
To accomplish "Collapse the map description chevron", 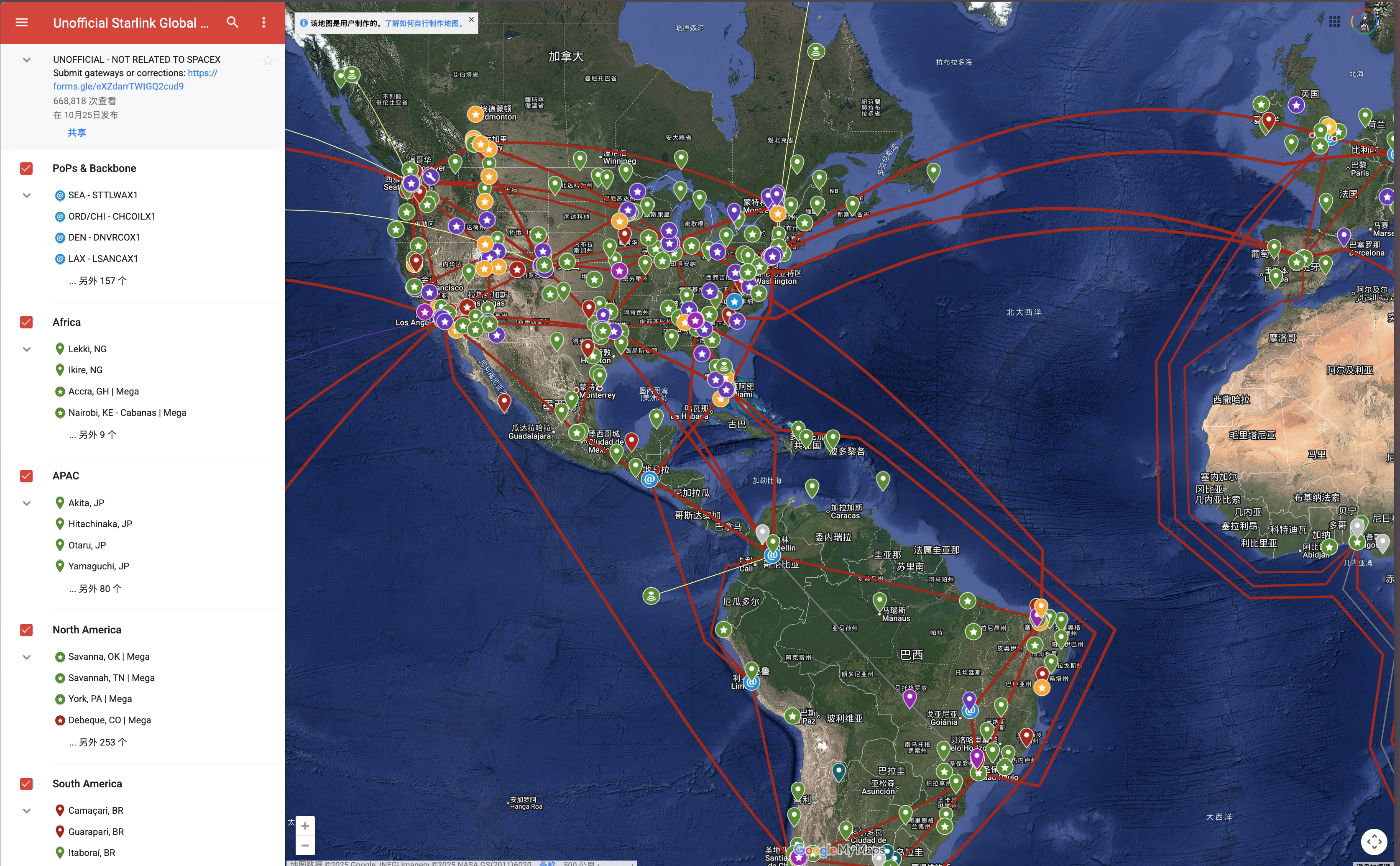I will click(x=26, y=60).
